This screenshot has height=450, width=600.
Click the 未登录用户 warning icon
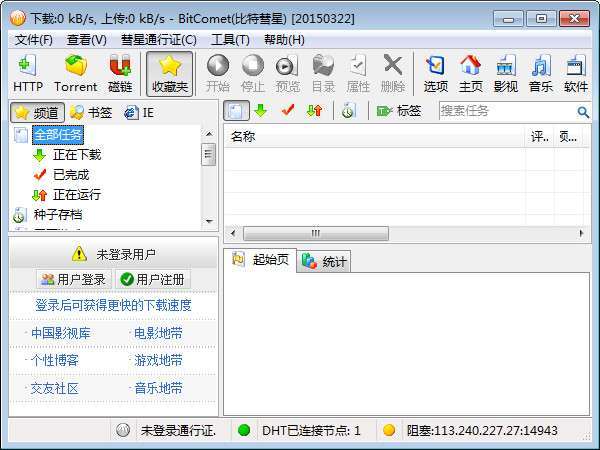[x=79, y=254]
